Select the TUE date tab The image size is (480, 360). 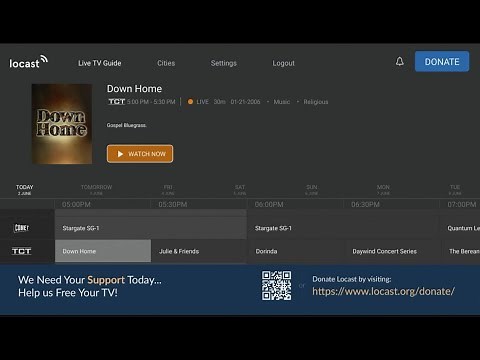tap(455, 190)
